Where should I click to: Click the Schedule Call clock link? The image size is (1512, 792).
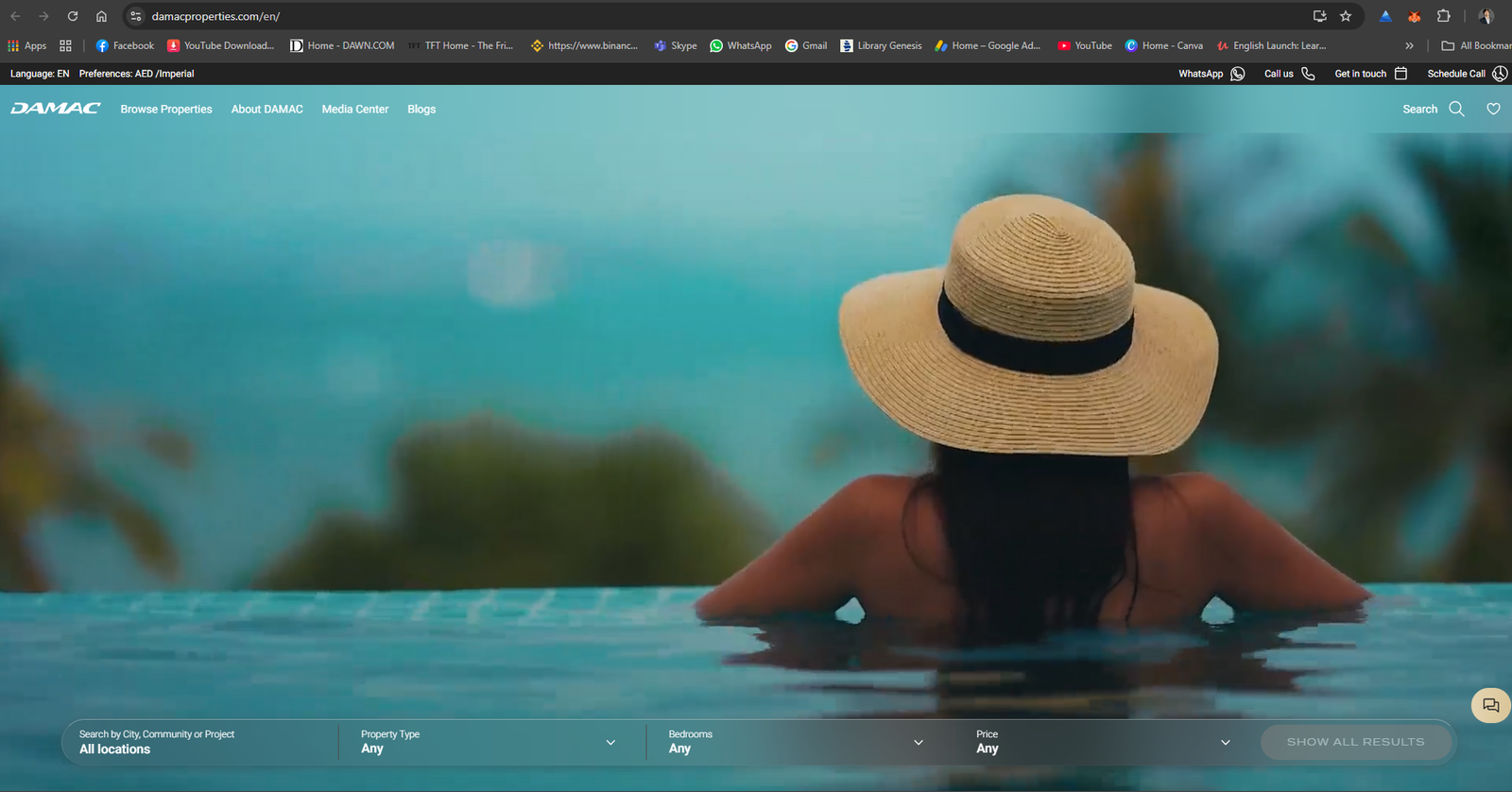click(x=1468, y=74)
